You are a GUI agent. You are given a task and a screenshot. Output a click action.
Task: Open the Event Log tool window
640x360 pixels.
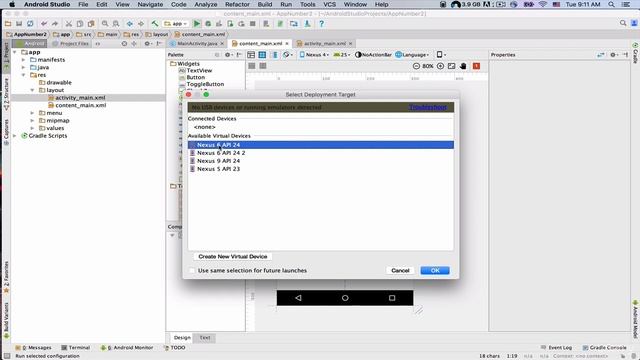[556, 348]
